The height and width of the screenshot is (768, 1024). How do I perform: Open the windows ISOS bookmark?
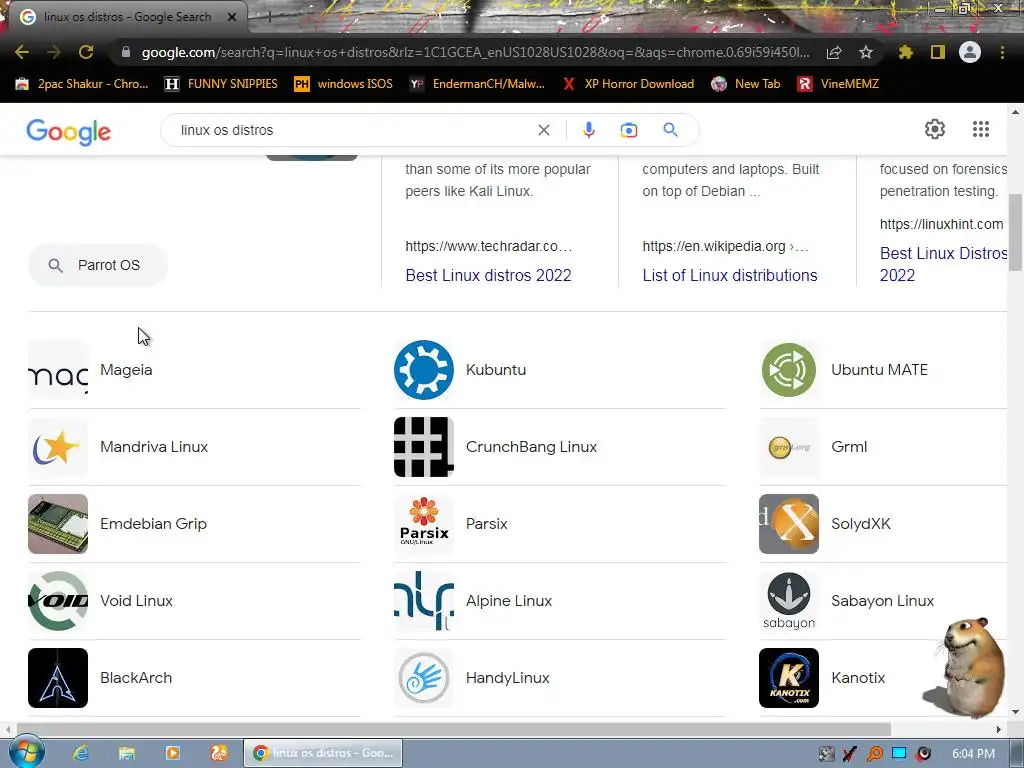pos(344,84)
